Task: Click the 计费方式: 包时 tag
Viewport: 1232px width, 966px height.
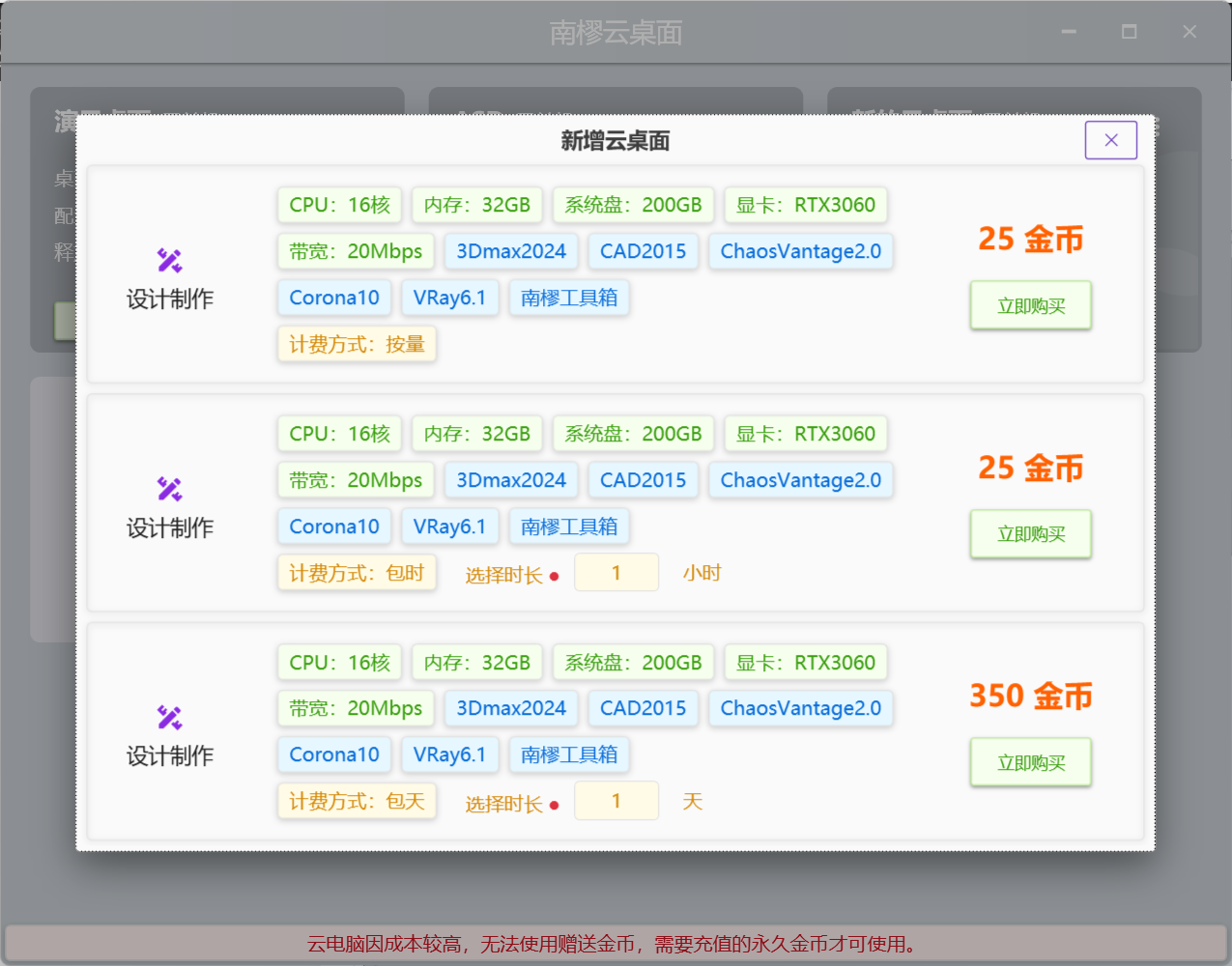Action: (357, 573)
